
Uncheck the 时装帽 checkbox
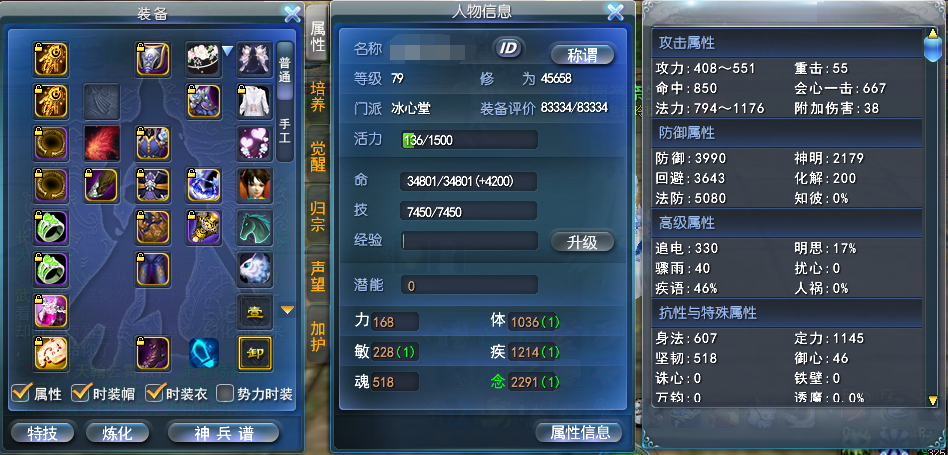coord(82,394)
